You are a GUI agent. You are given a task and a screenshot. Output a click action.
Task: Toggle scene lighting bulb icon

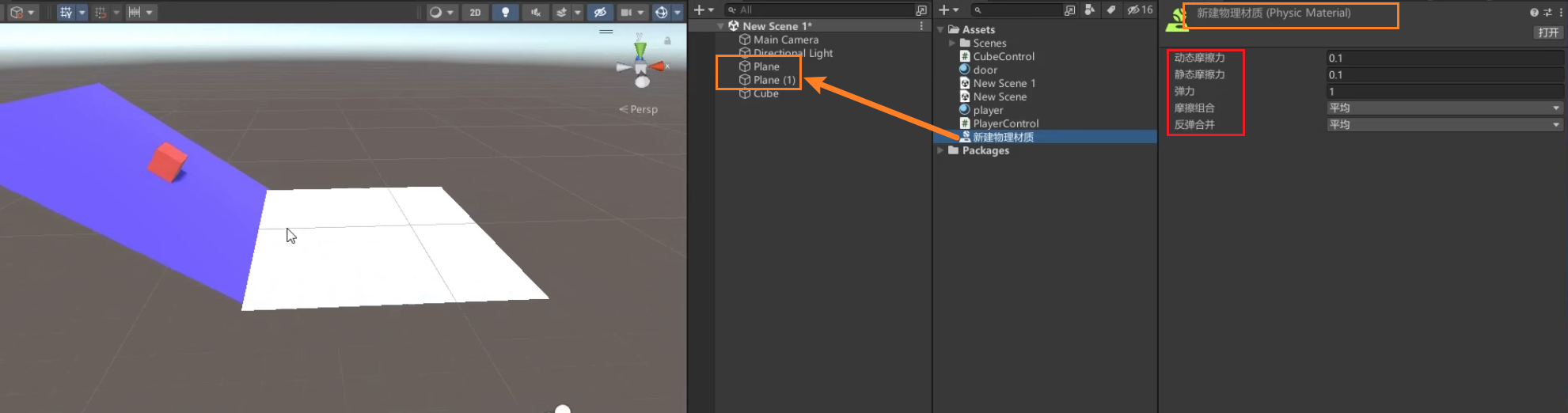coord(505,13)
